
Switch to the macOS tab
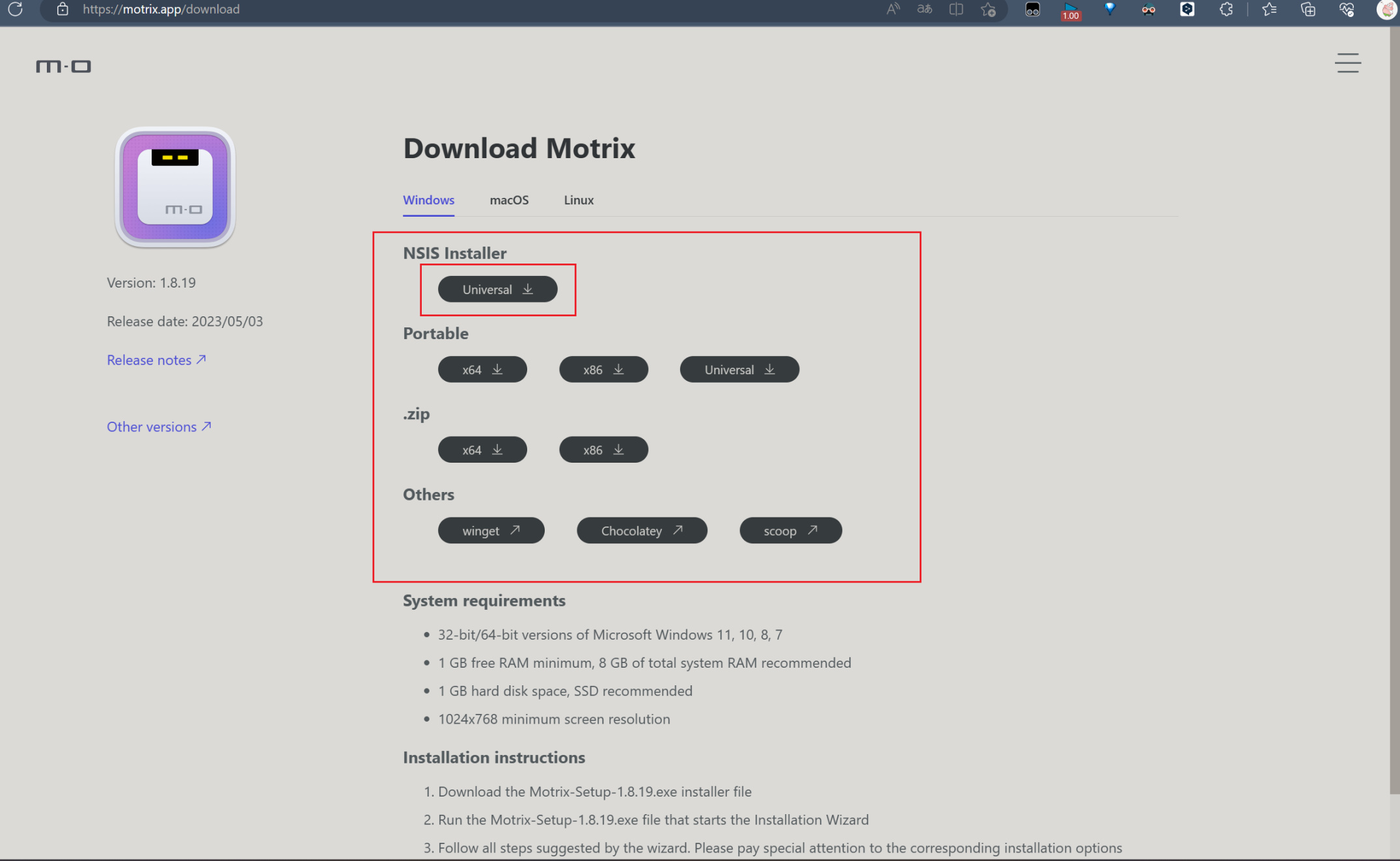(509, 200)
